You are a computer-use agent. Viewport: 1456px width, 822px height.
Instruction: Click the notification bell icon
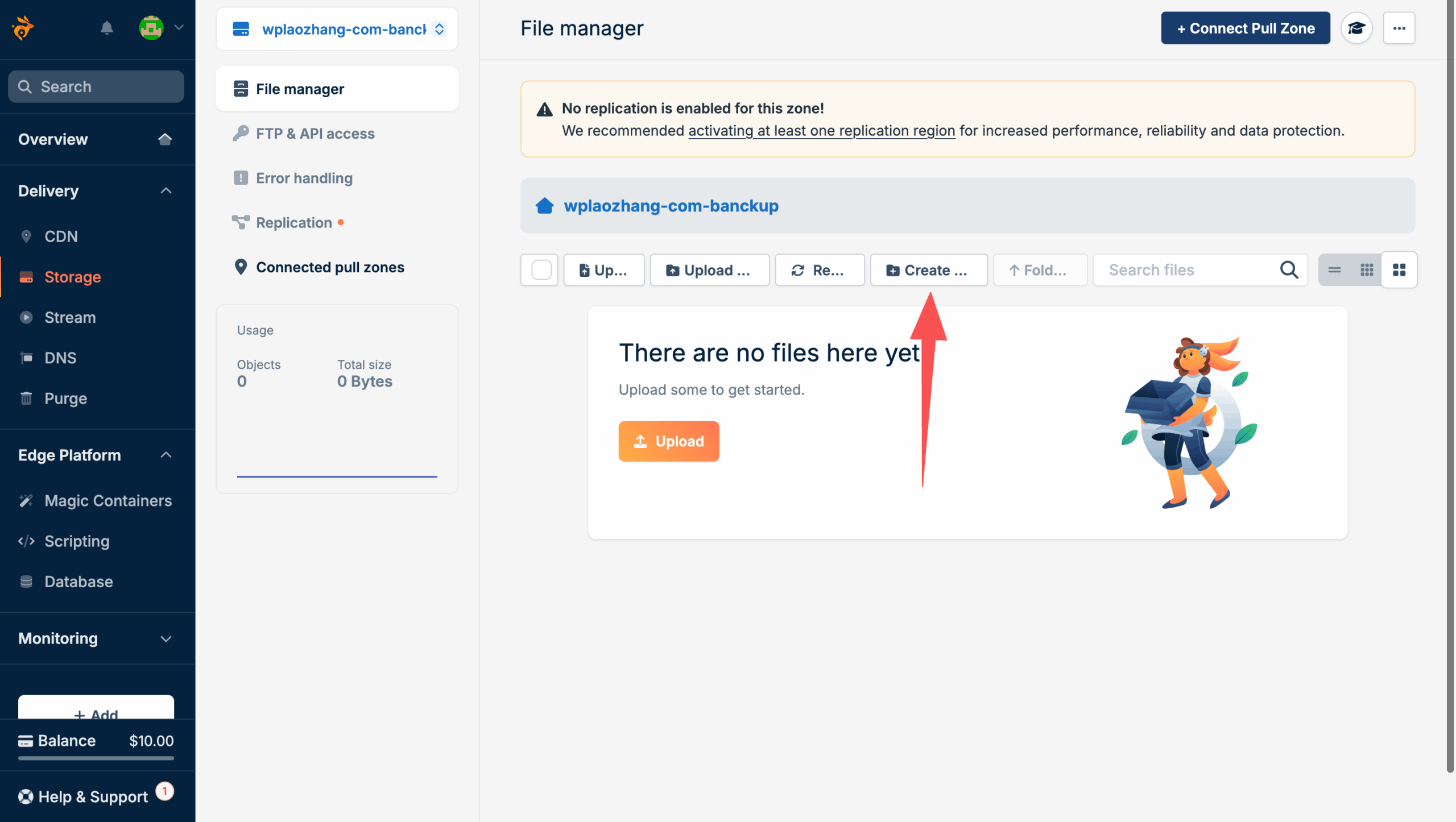pos(107,27)
